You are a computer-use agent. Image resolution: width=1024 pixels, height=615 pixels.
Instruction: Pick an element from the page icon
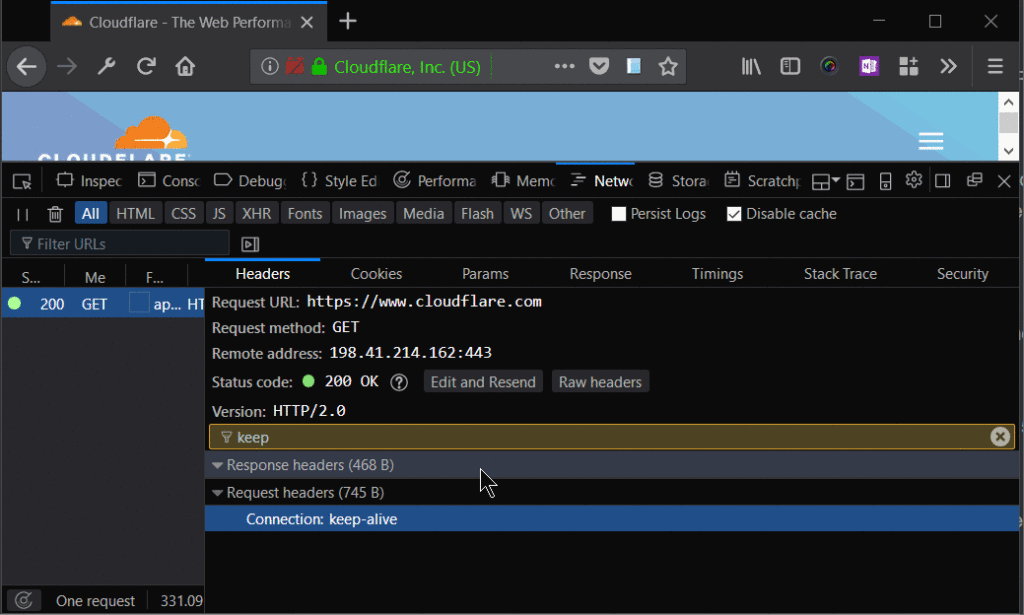coord(22,181)
